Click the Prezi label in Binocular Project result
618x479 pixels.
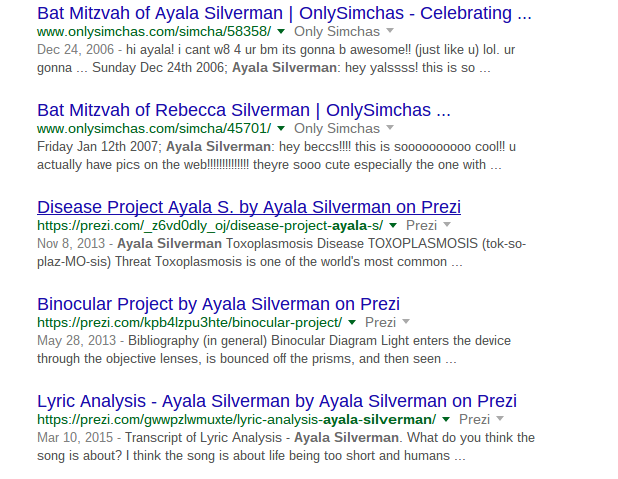(381, 322)
